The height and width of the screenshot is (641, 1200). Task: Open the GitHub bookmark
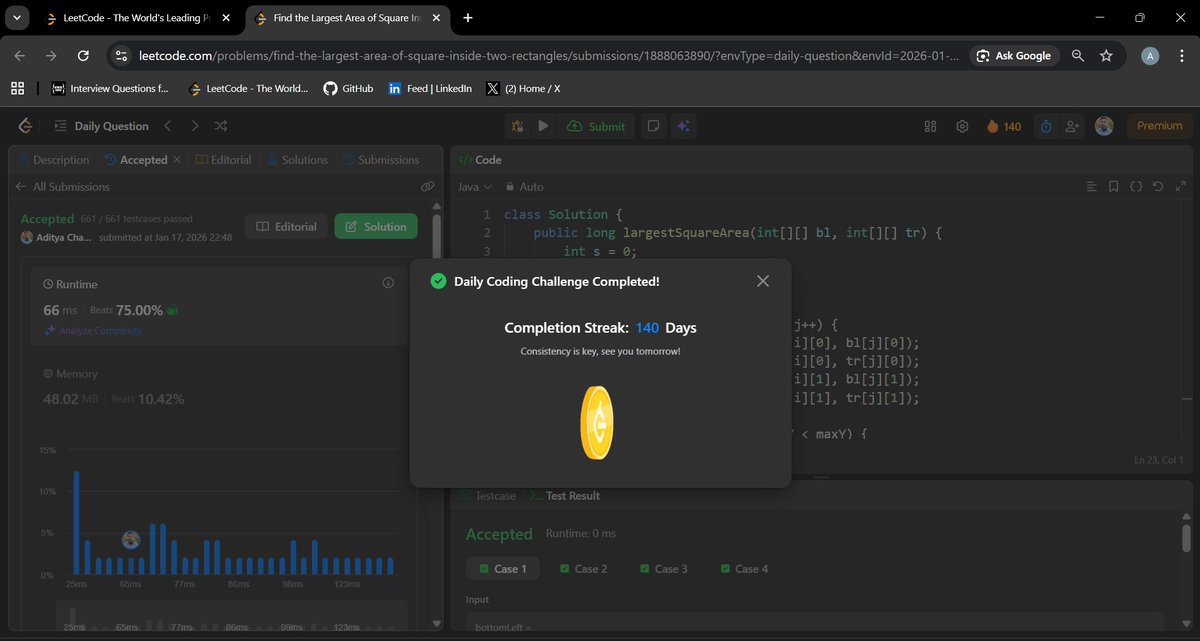(348, 89)
